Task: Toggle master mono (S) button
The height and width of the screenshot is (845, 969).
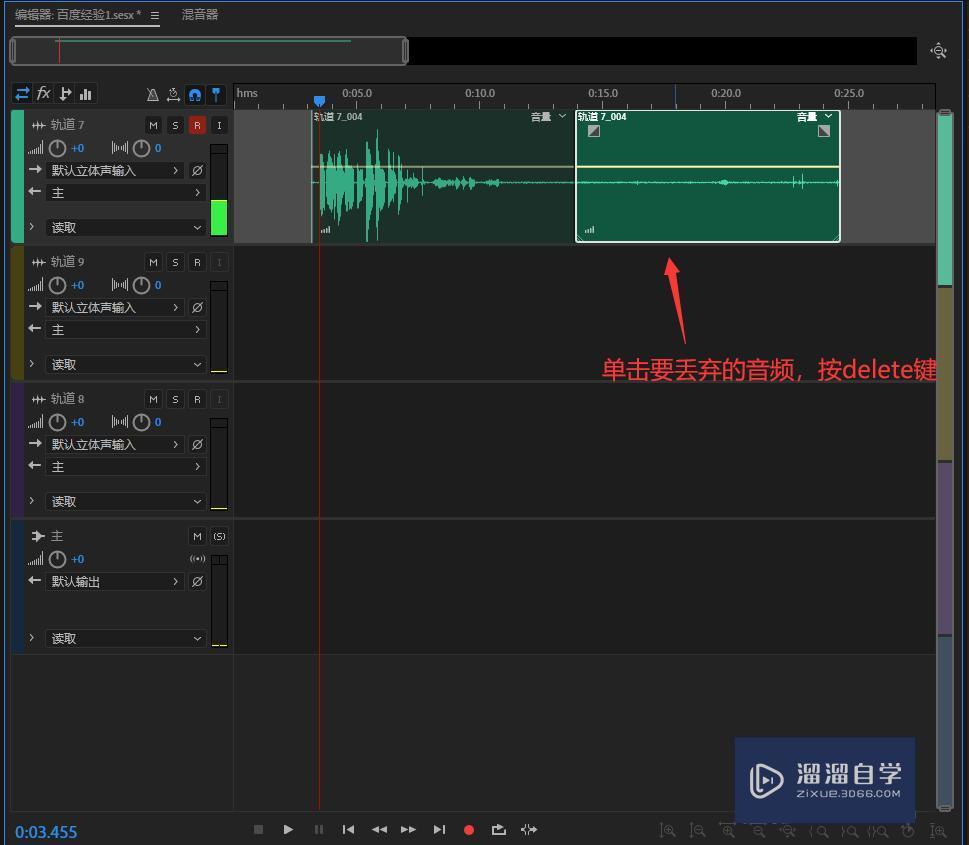Action: (x=219, y=537)
